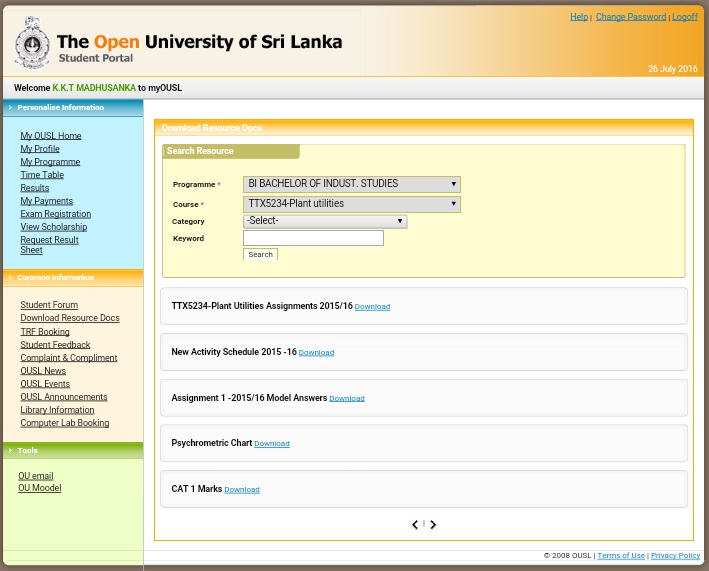The height and width of the screenshot is (571, 709).
Task: Open the Course dropdown
Action: (x=352, y=204)
